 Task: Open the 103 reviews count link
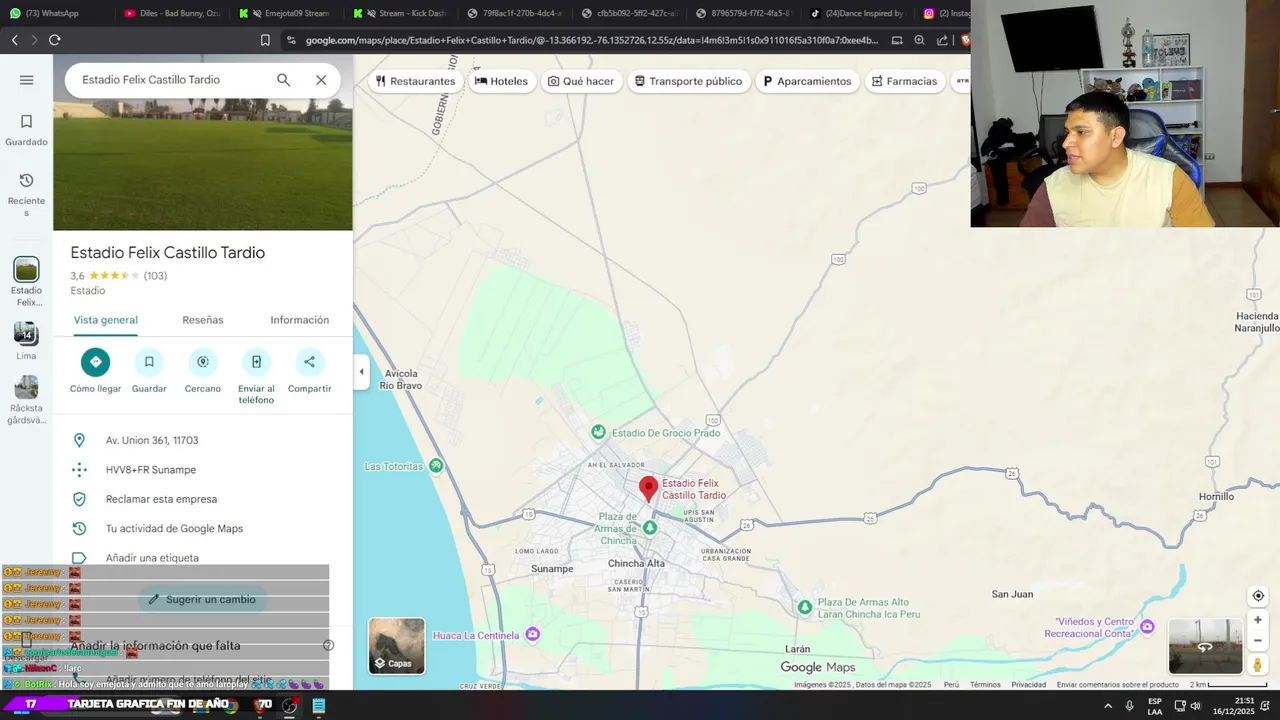pyautogui.click(x=155, y=276)
